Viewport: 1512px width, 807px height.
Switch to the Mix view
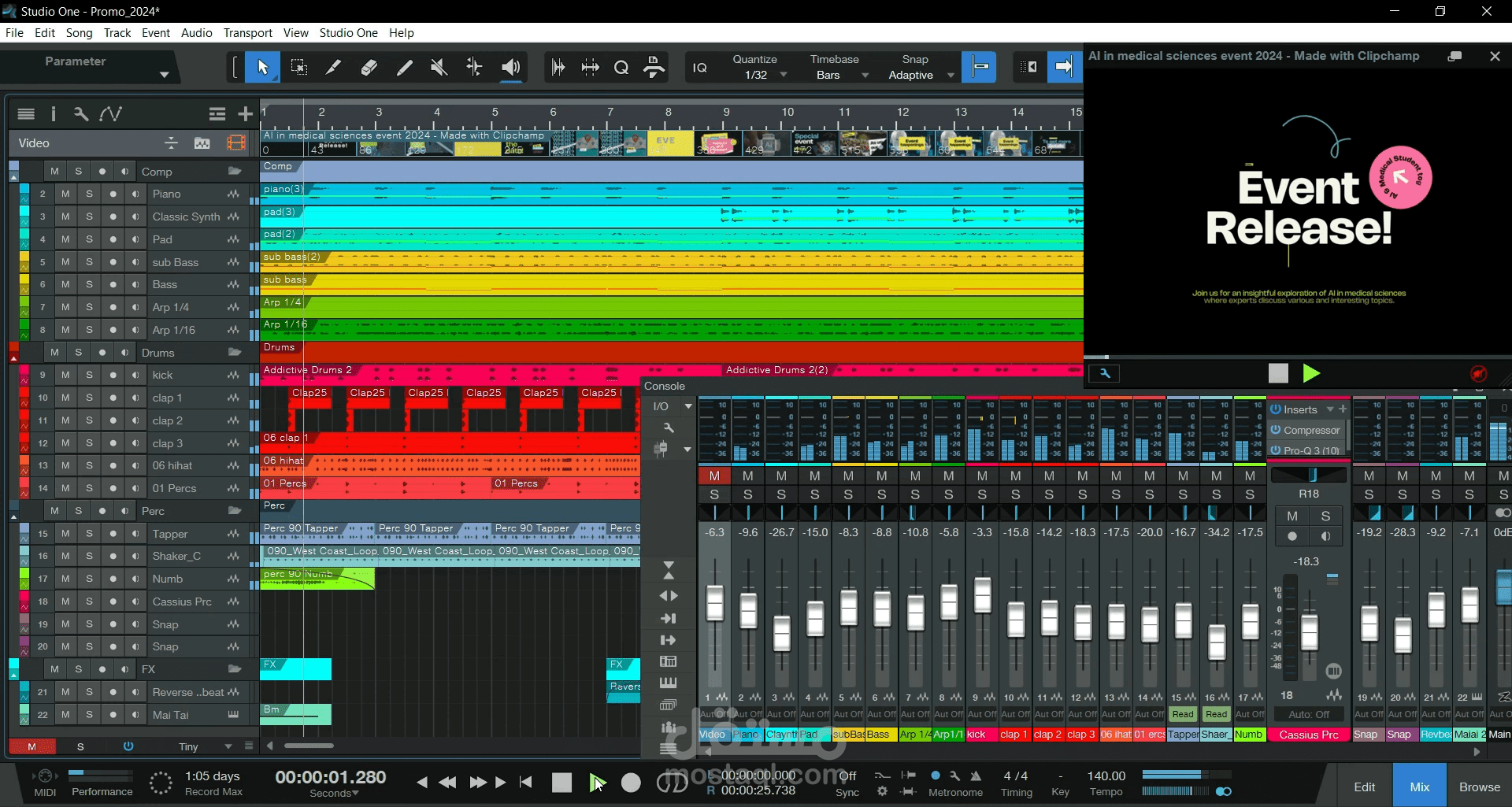tap(1419, 787)
